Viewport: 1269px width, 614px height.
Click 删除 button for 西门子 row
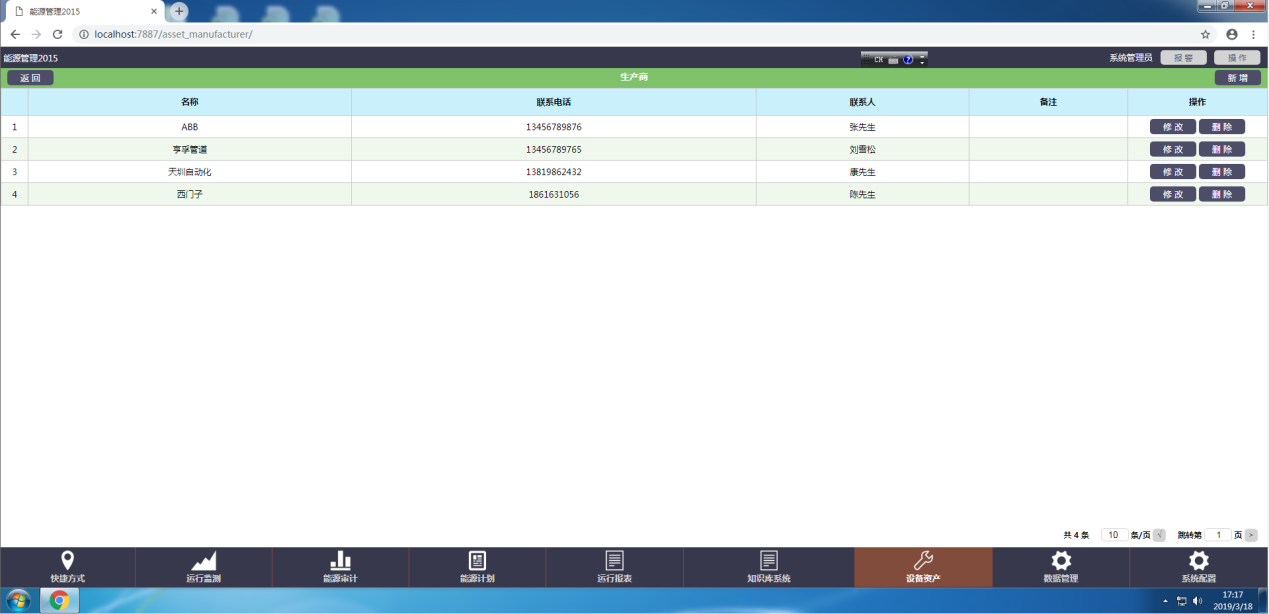point(1221,194)
